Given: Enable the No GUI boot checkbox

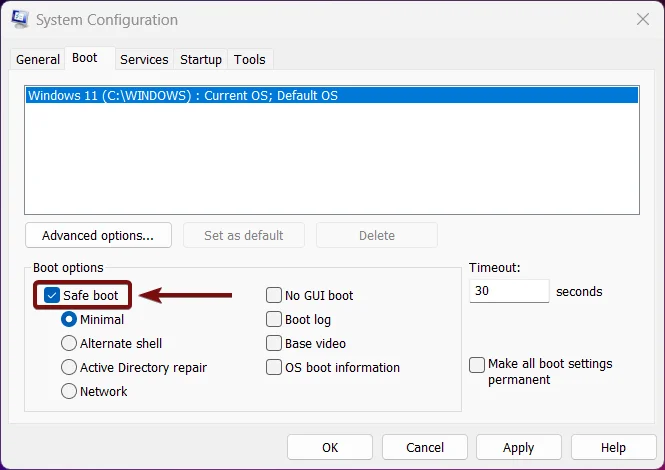Looking at the screenshot, I should point(274,295).
